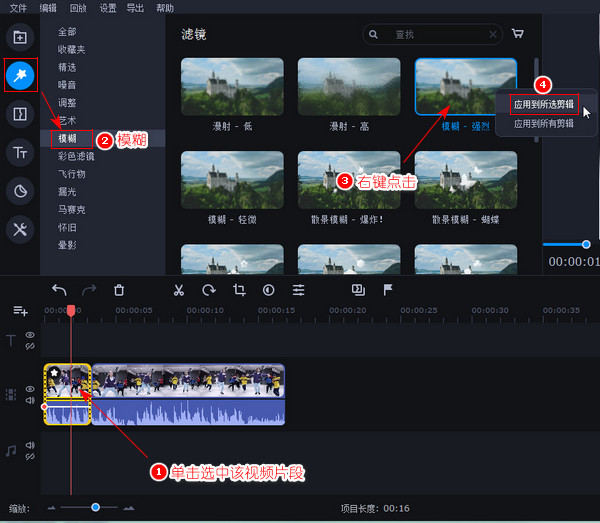Click the star filter badge on clip
This screenshot has width=600, height=523.
[54, 372]
